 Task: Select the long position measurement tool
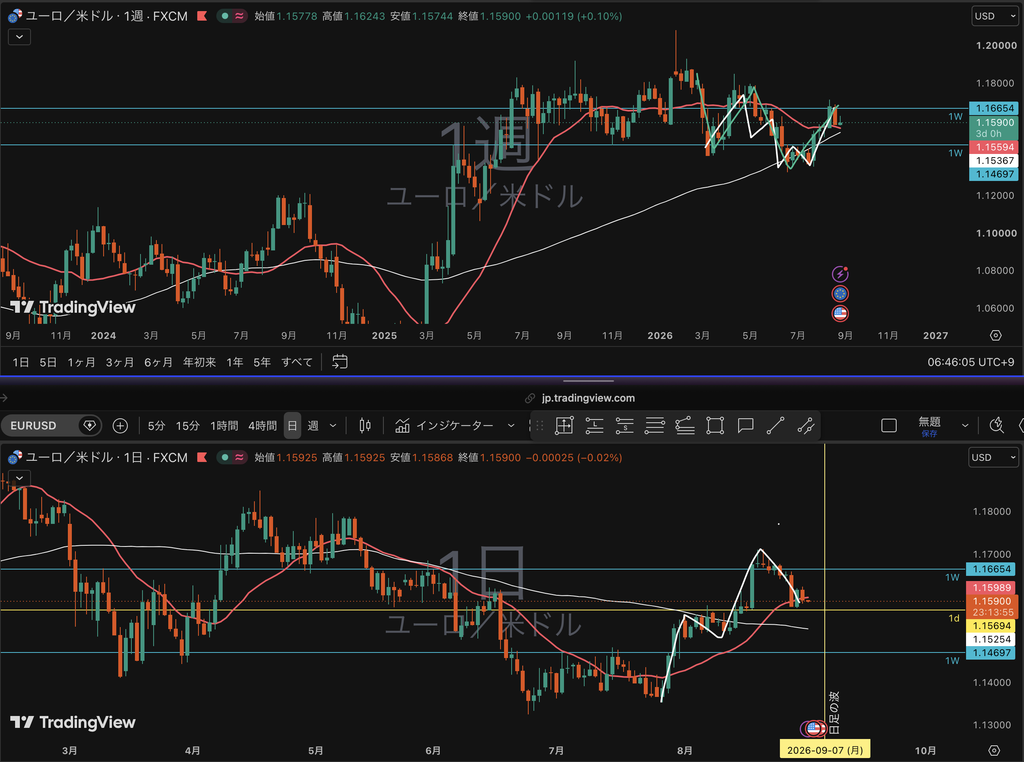[x=594, y=426]
